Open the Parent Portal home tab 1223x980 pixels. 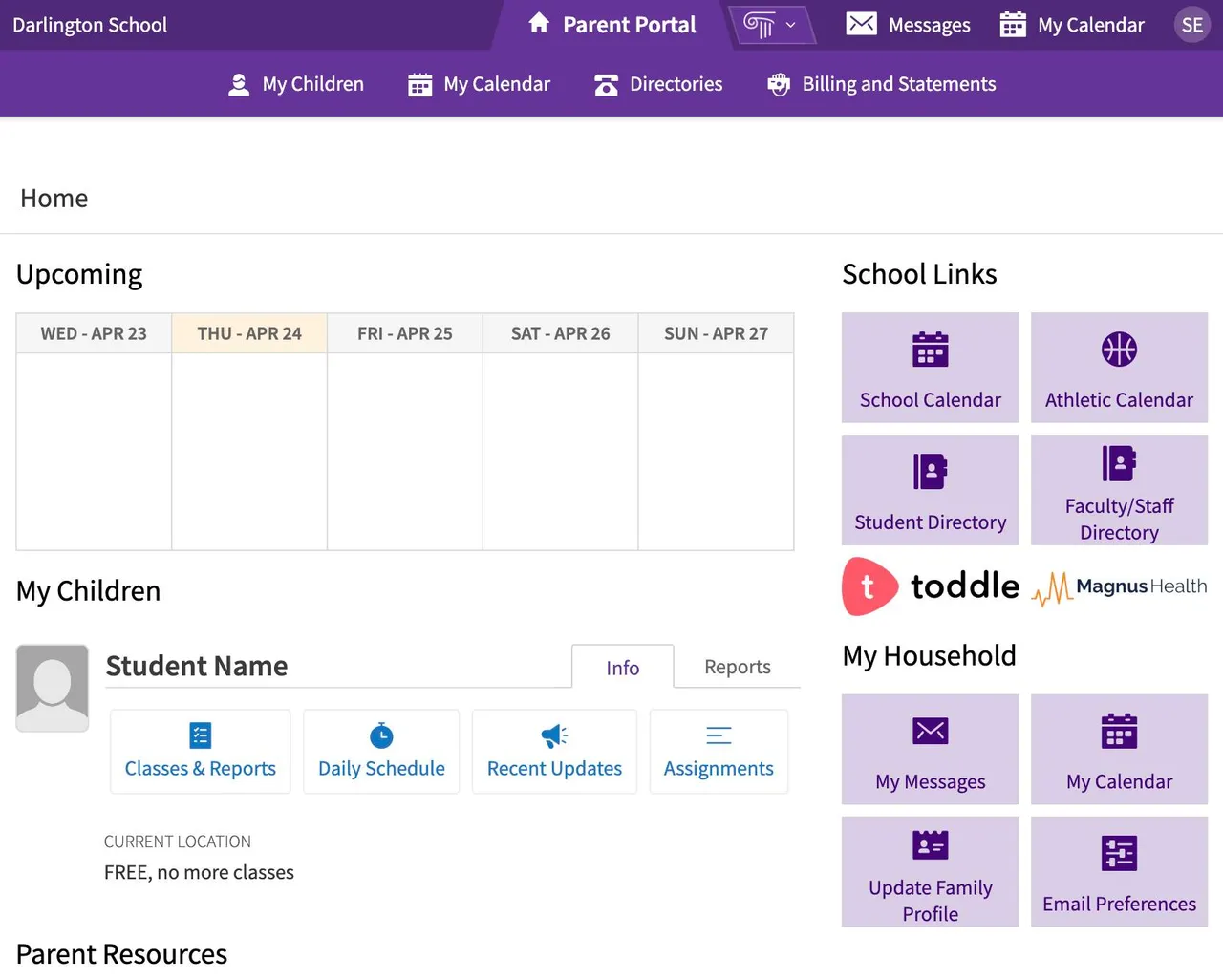[611, 25]
